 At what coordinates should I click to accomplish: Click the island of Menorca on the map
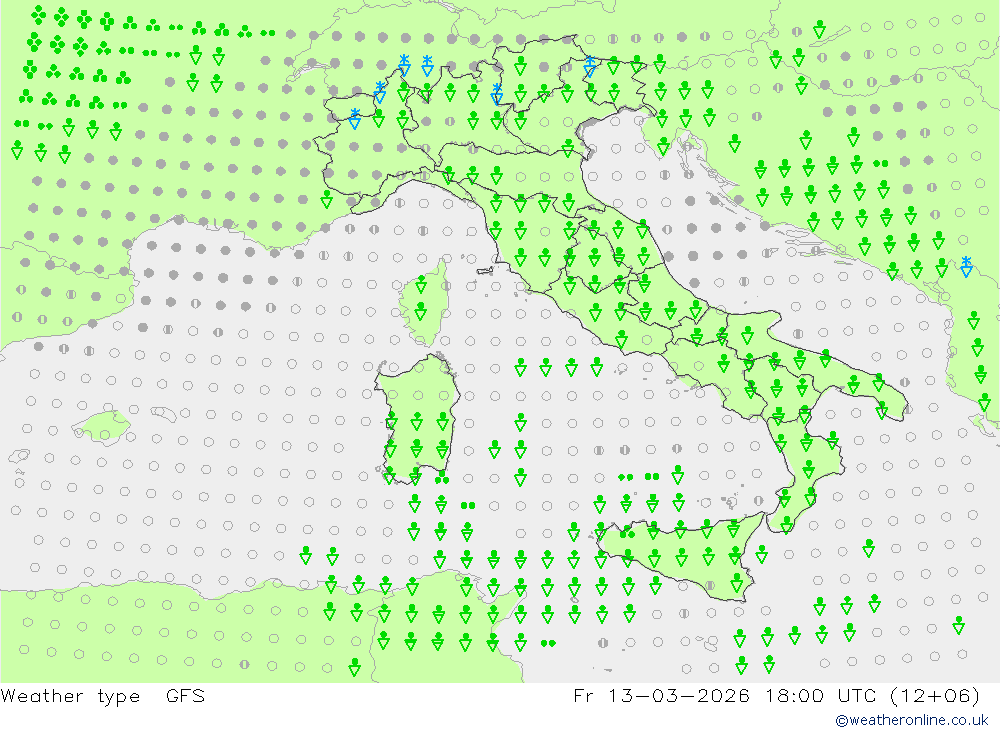coord(164,415)
